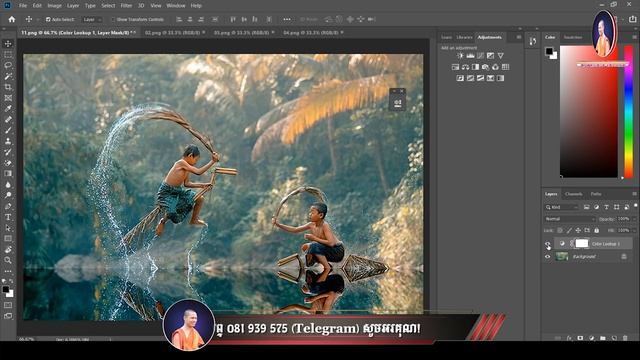Click the foreground color swatch in Color panel

(x=549, y=51)
